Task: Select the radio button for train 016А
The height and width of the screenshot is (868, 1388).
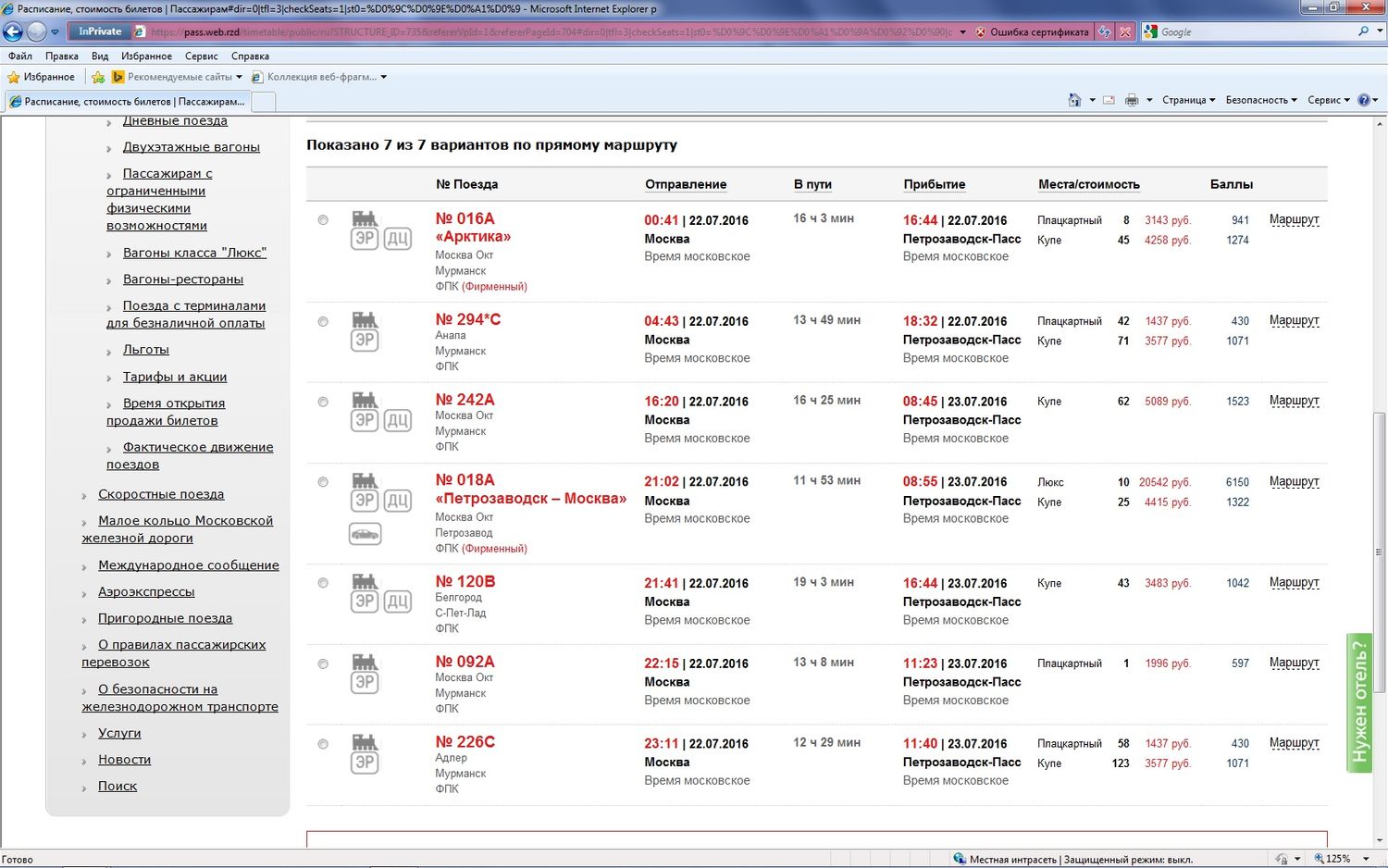Action: pyautogui.click(x=323, y=220)
